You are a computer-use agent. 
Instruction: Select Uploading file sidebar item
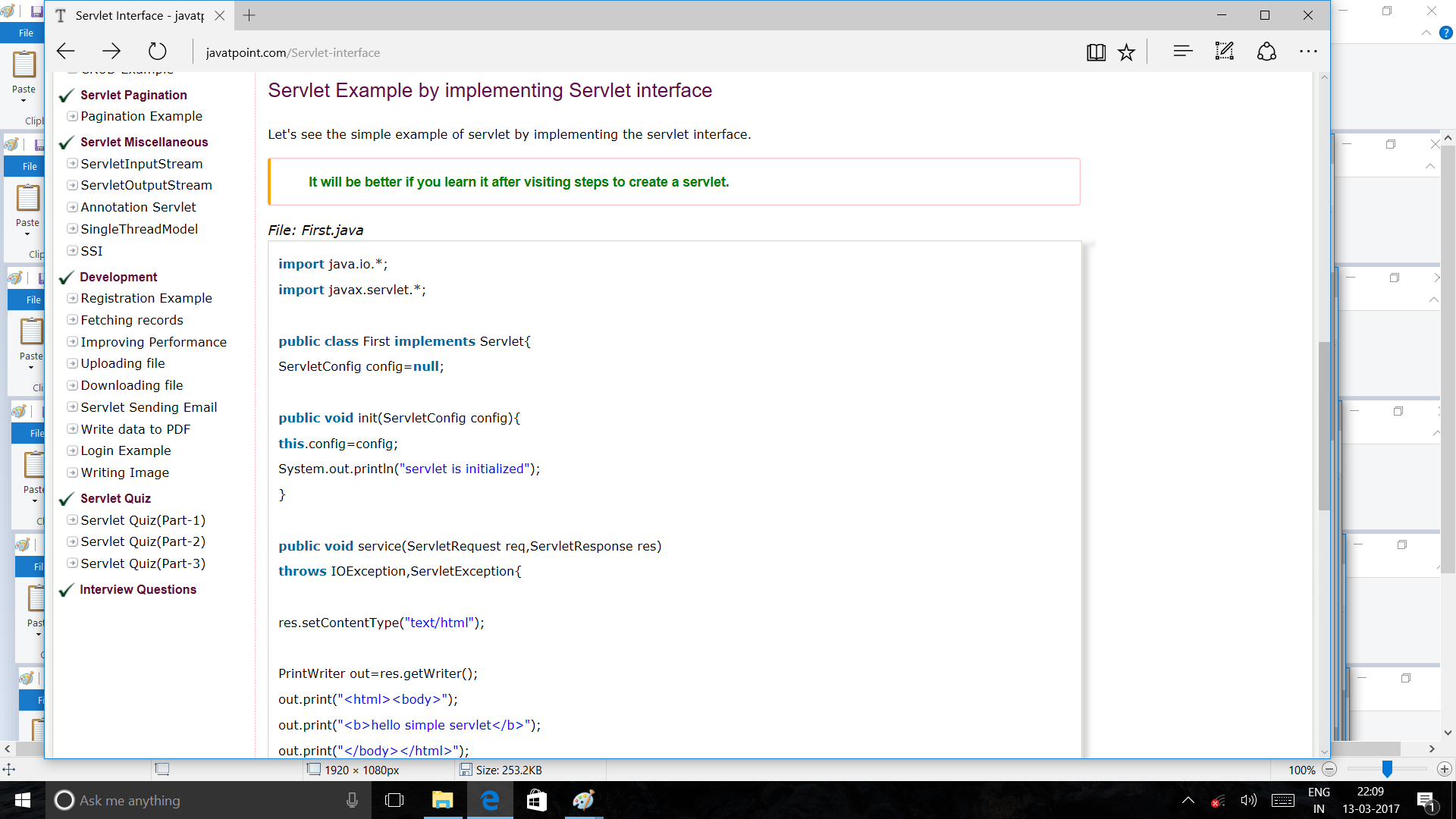[123, 363]
